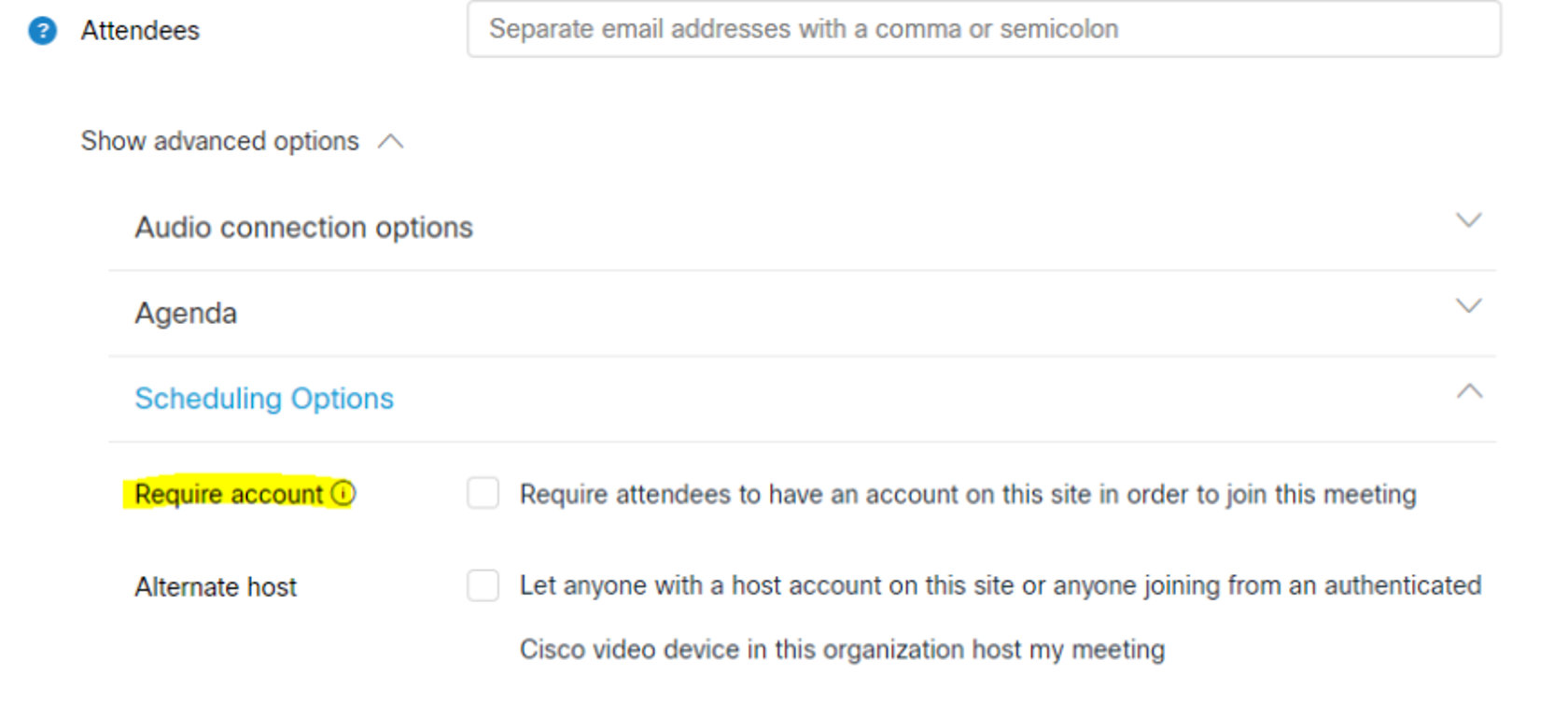This screenshot has height=703, width=1568.
Task: Collapse advanced options with the up chevron
Action: 390,142
